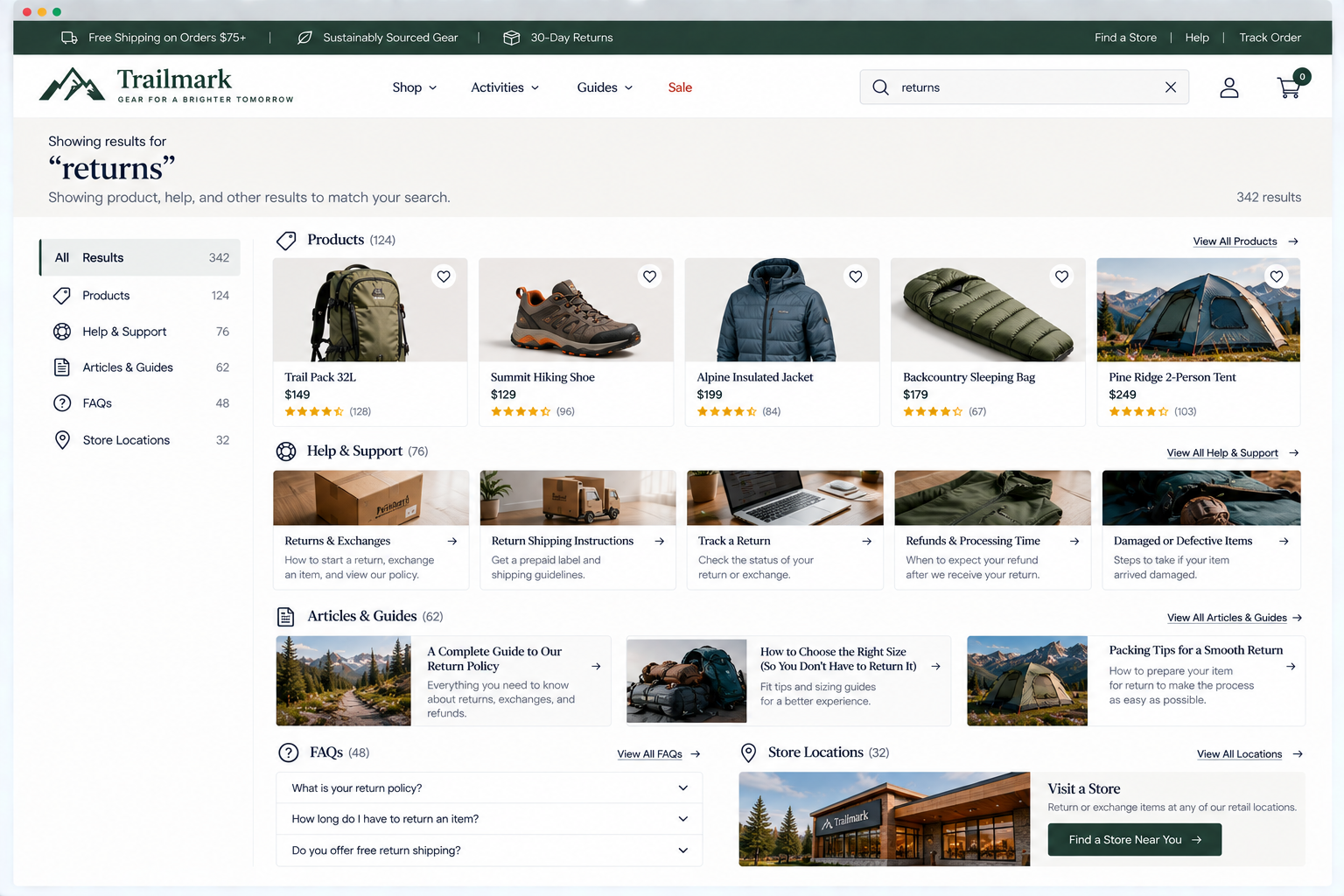Click the arrow on Refunds & Processing Time card

pyautogui.click(x=1074, y=542)
